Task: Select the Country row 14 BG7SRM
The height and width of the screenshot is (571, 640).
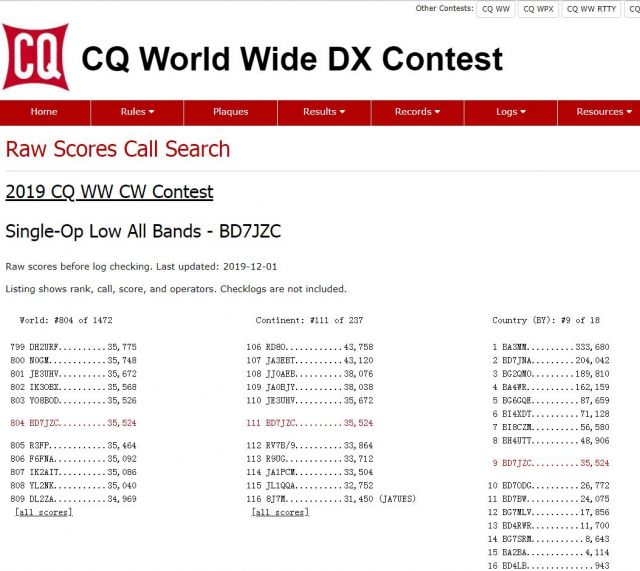Action: coord(549,539)
